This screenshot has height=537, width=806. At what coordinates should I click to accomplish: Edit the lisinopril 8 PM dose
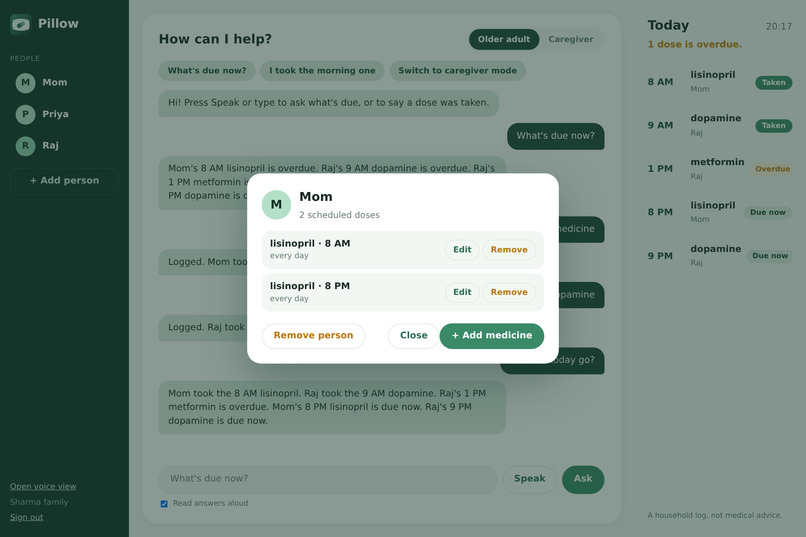(462, 292)
